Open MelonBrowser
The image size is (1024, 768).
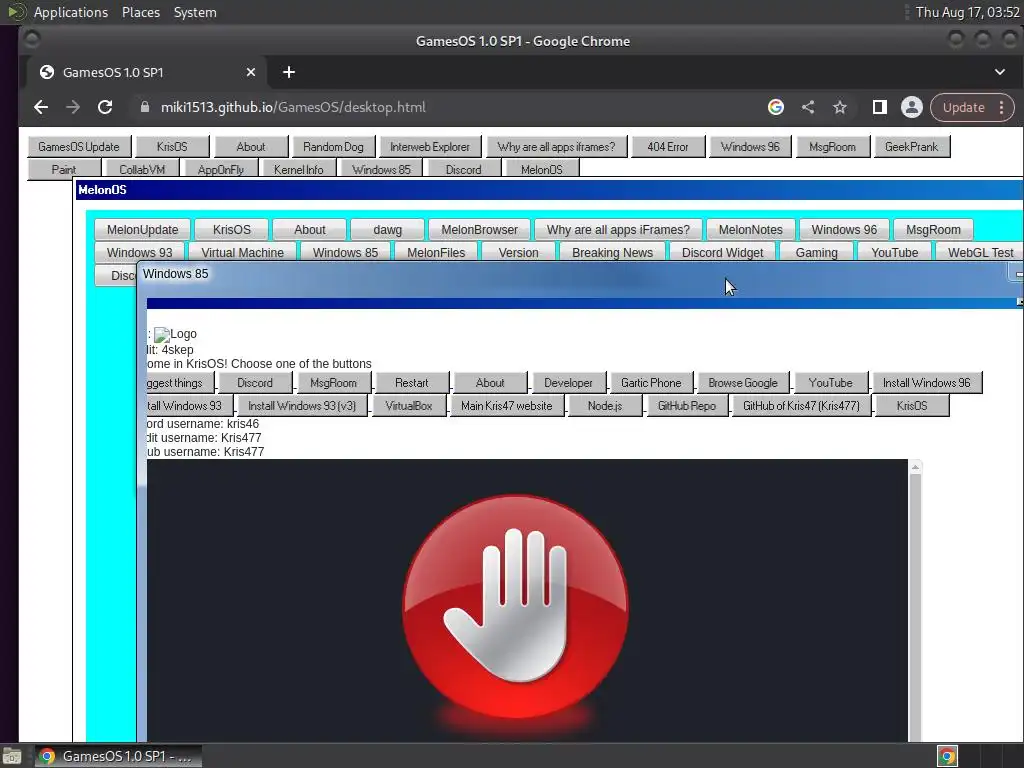(479, 230)
